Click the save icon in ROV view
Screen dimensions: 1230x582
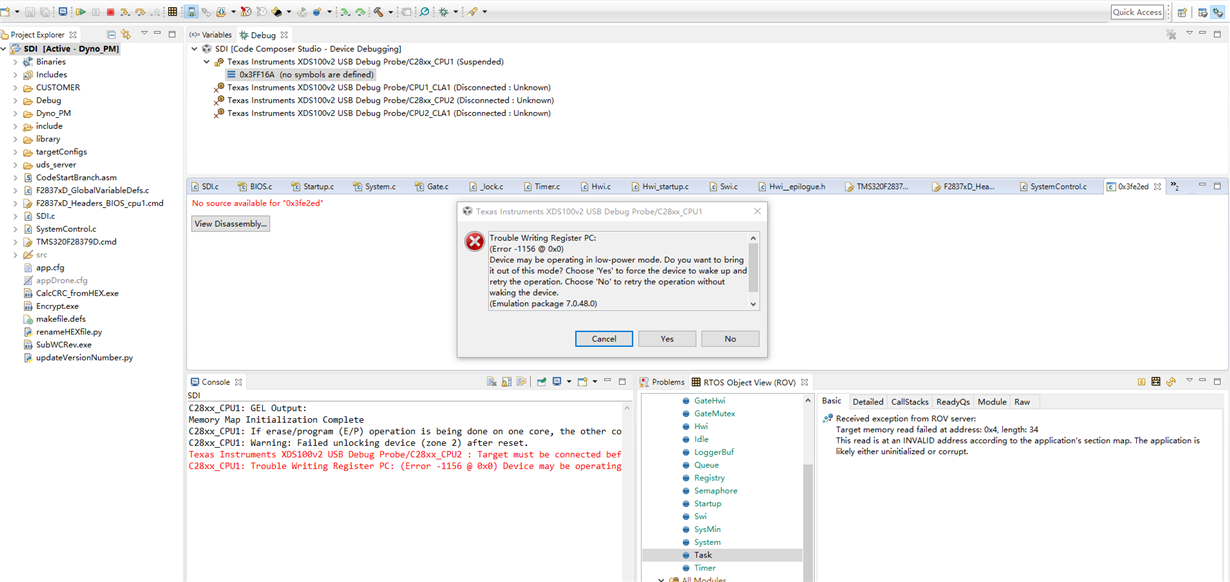[x=1155, y=382]
